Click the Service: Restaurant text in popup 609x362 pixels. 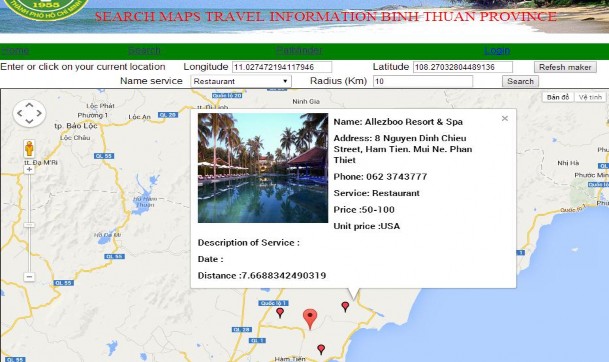pyautogui.click(x=376, y=193)
